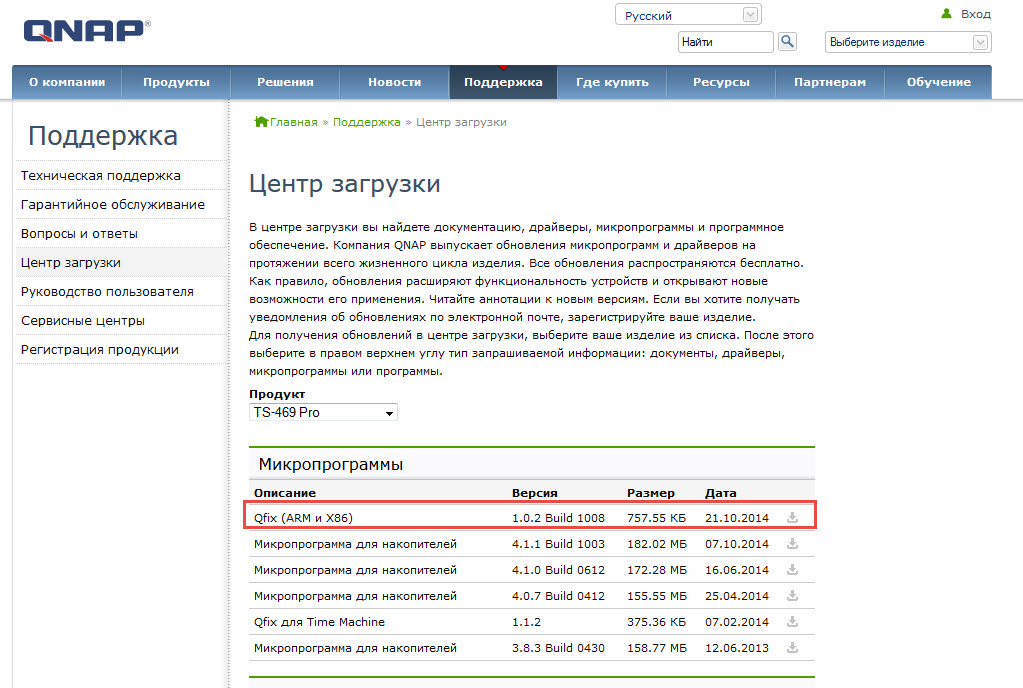
Task: Click the 757.55 КБ size cell
Action: (656, 518)
